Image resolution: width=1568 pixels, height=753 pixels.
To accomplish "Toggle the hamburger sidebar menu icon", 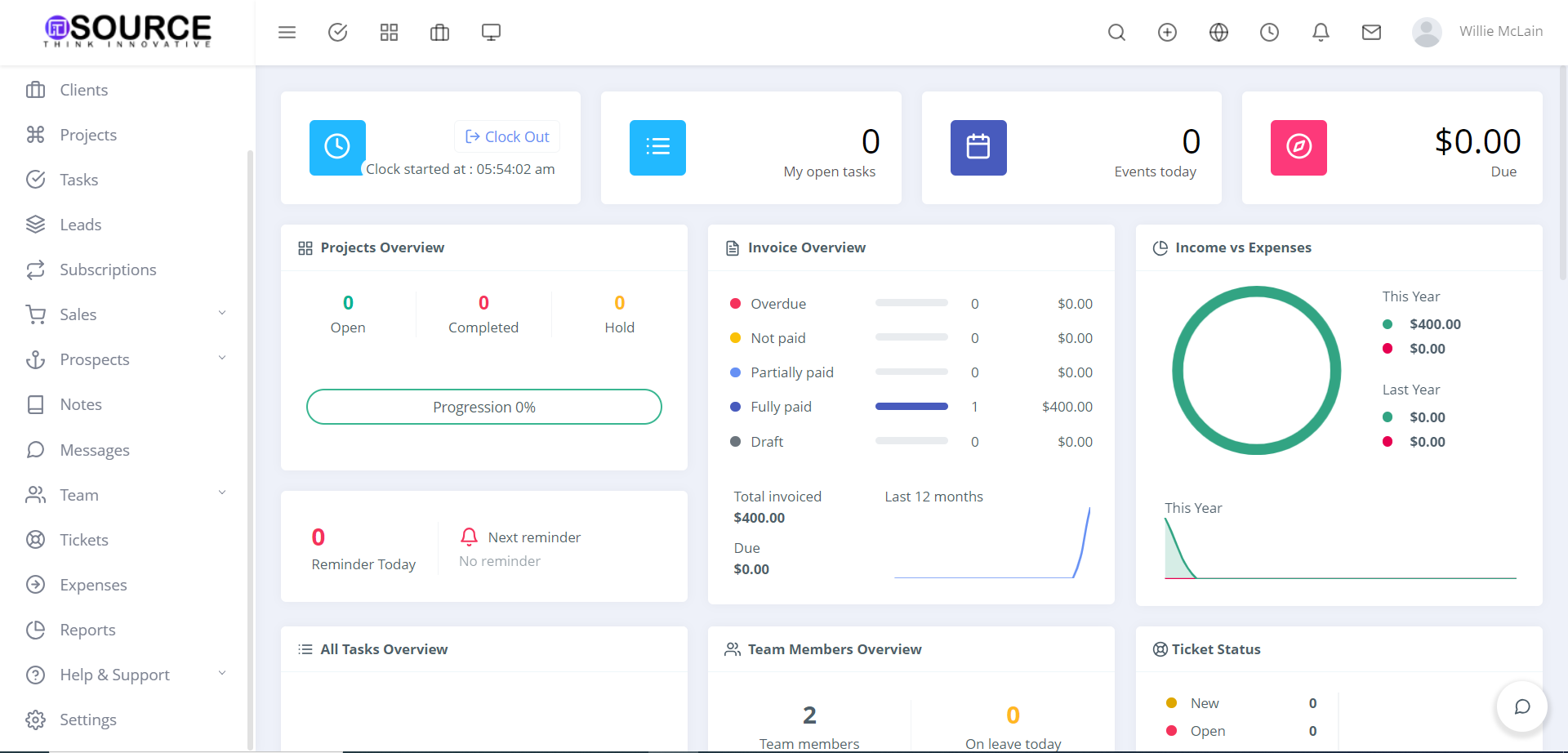I will pos(287,33).
